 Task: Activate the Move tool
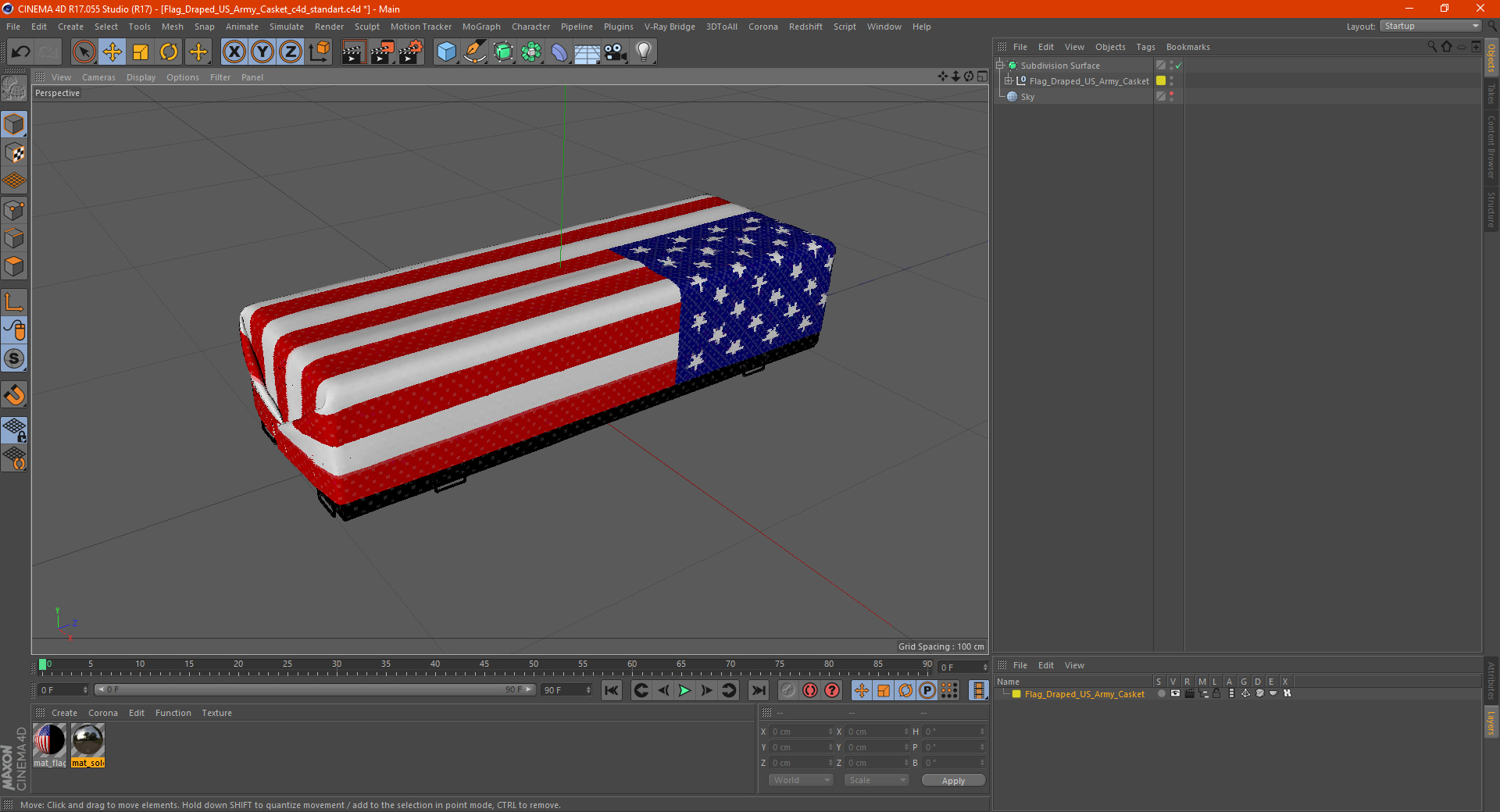click(112, 52)
